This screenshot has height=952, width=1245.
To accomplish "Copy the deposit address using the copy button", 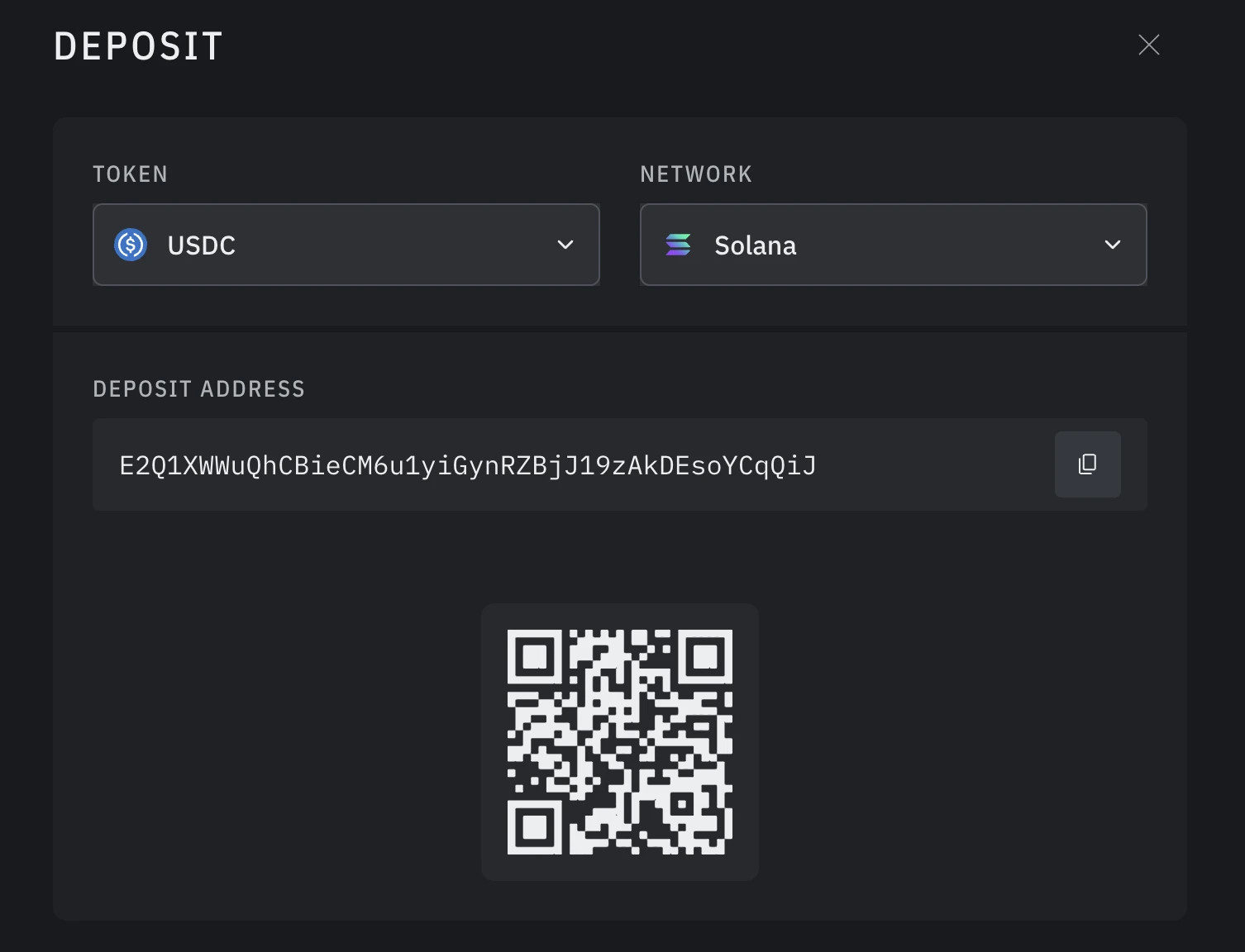I will pos(1087,464).
